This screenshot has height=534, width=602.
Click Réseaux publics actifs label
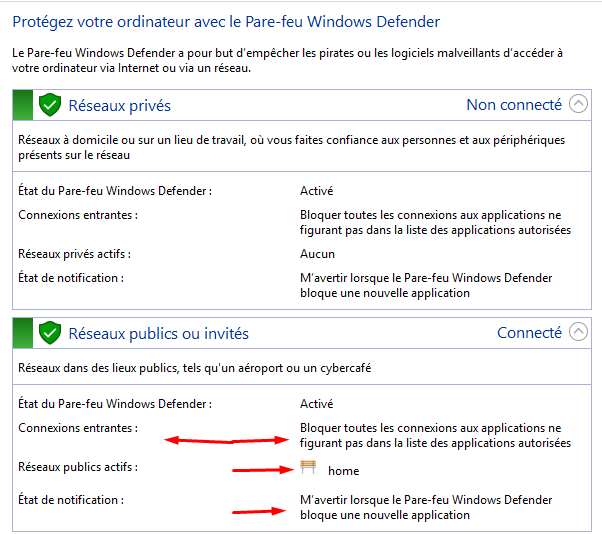(78, 467)
